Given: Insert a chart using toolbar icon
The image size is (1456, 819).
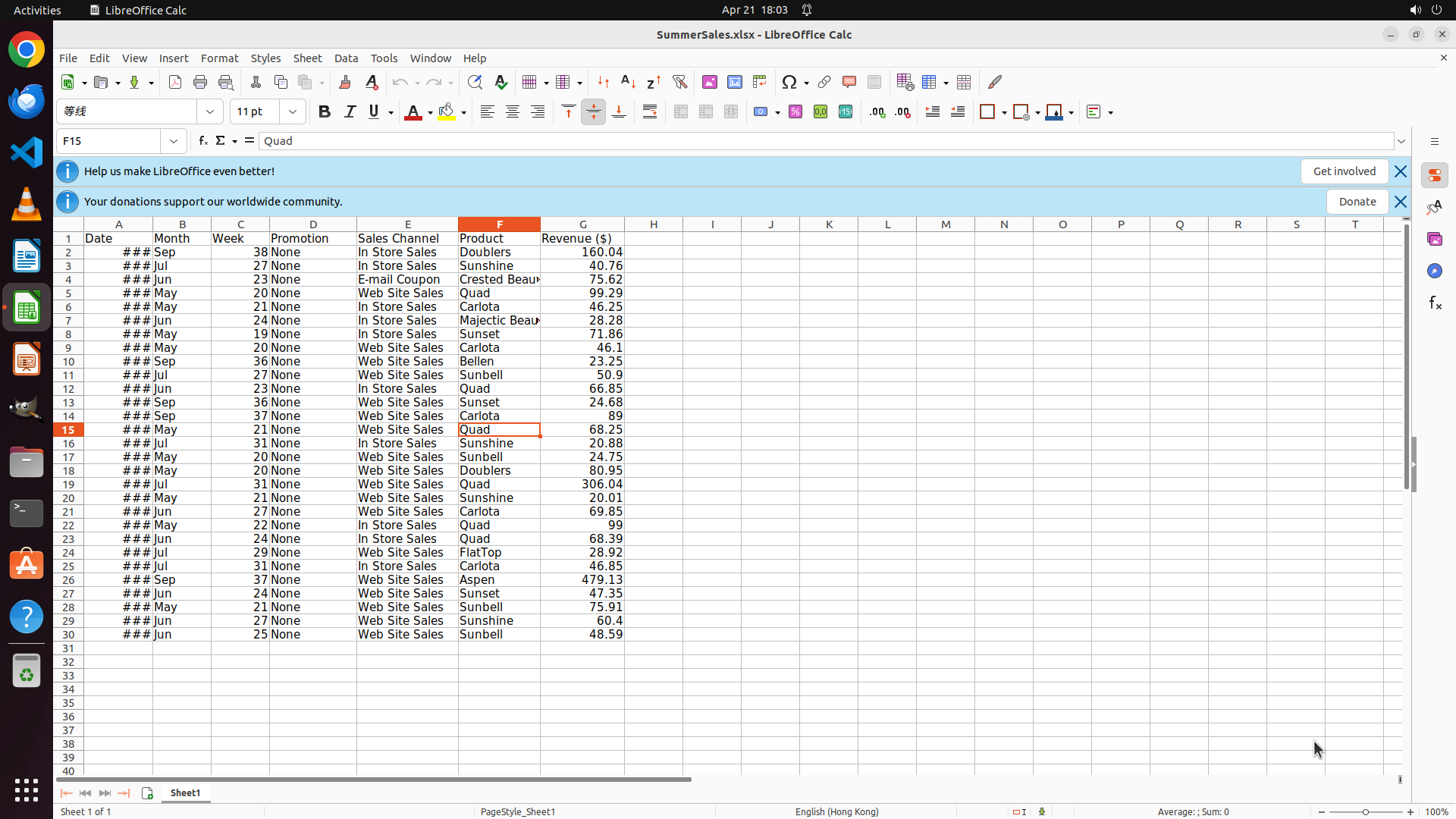Looking at the screenshot, I should (x=734, y=82).
